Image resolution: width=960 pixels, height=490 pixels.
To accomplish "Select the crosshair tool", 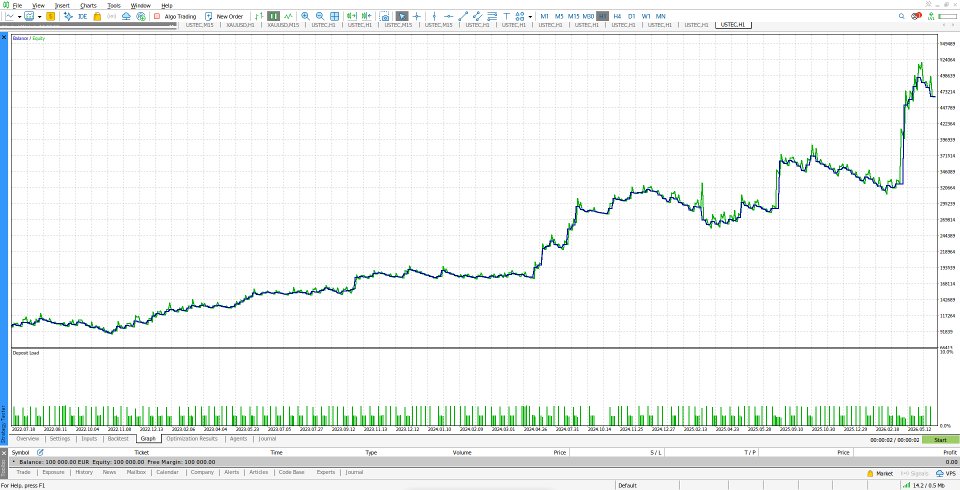I will click(416, 16).
